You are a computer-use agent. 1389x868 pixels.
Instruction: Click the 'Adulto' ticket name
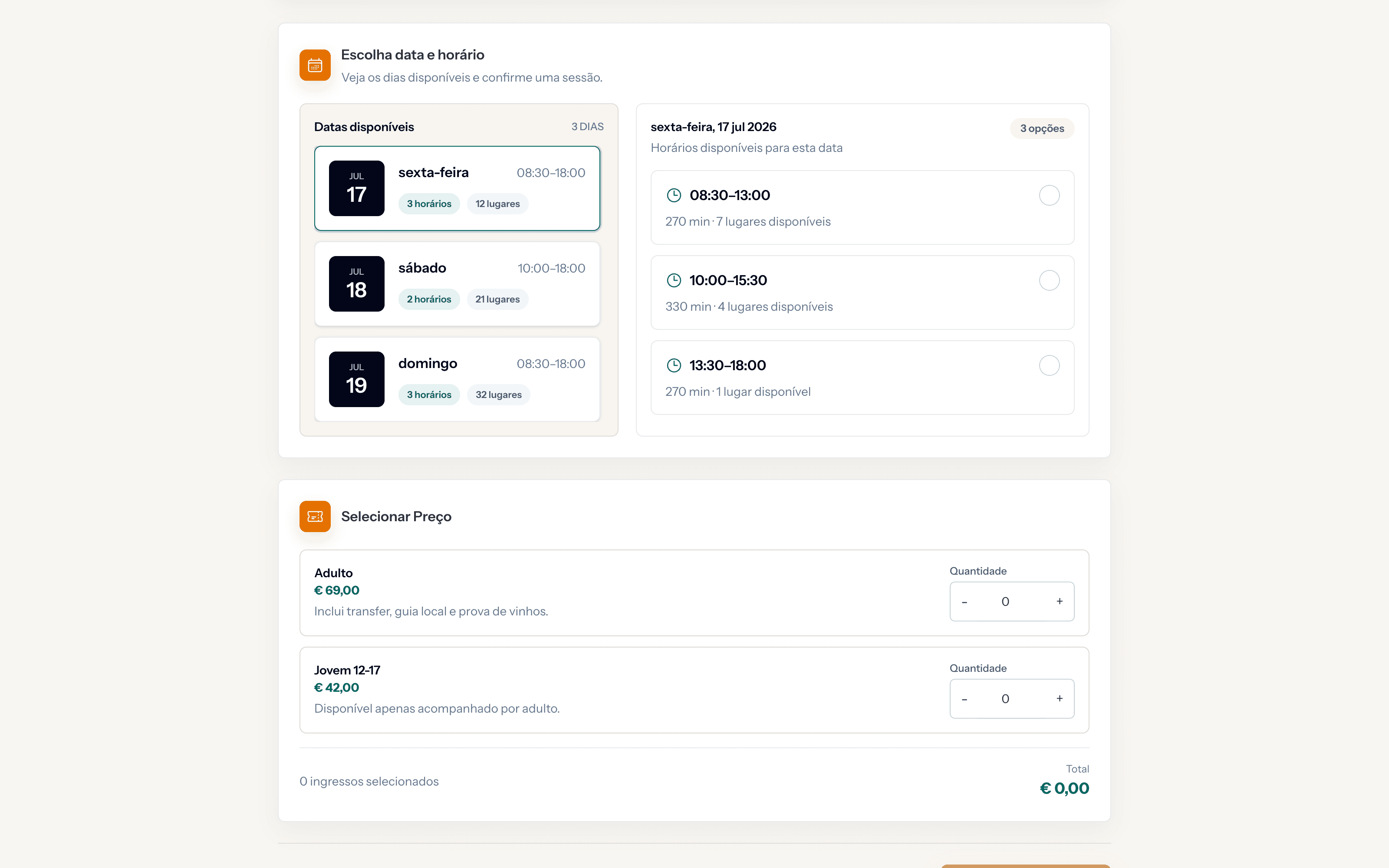coord(333,573)
